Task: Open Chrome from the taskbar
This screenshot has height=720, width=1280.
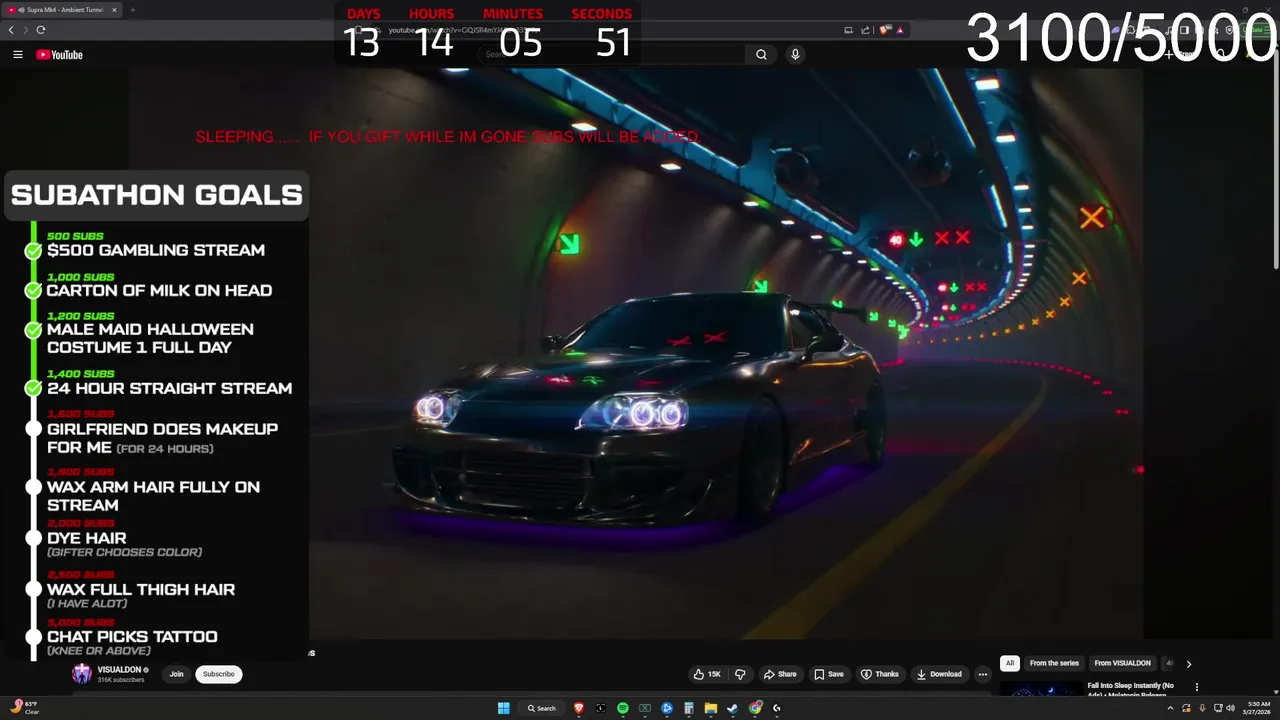Action: click(755, 708)
